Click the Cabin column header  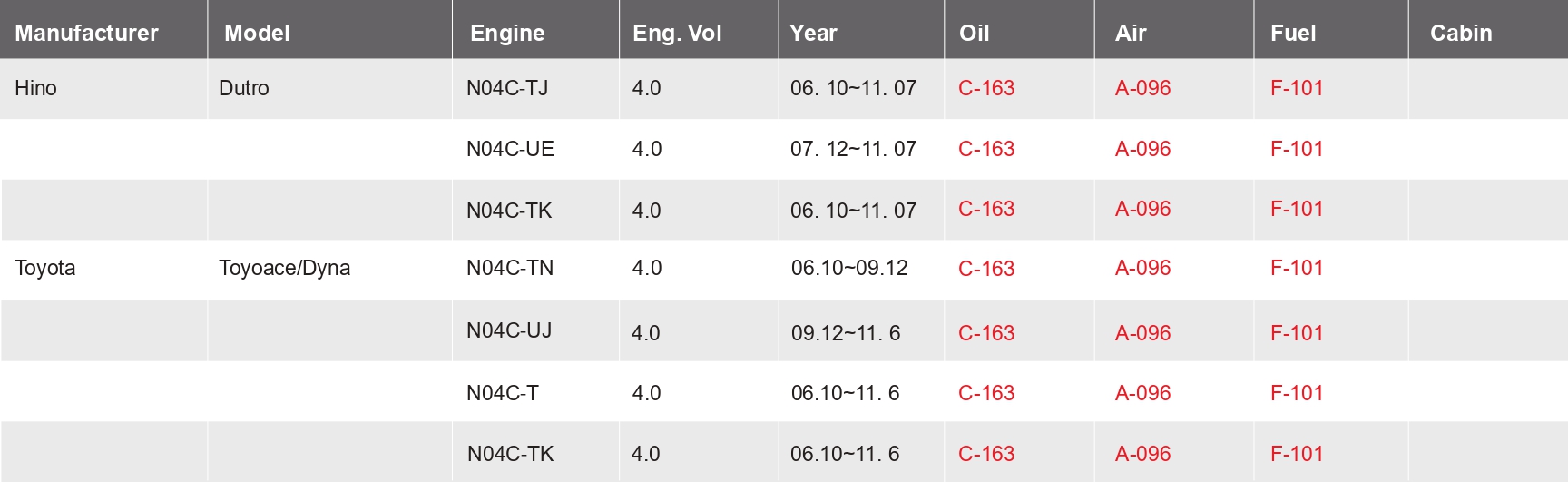pyautogui.click(x=1461, y=34)
